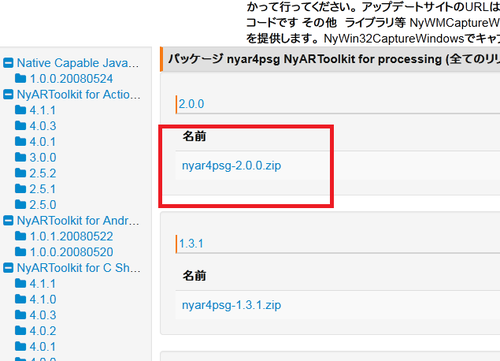Click folder icon beside ActionScript 4.0.1
Image resolution: width=500 pixels, height=361 pixels.
[21, 141]
